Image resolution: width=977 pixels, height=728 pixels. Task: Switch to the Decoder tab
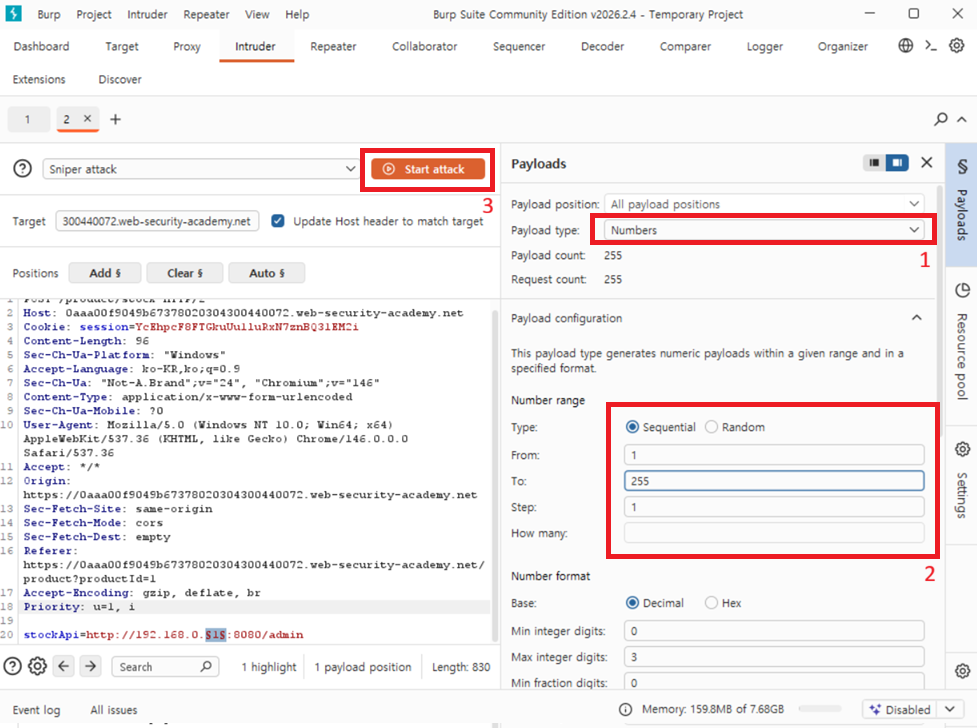point(603,46)
